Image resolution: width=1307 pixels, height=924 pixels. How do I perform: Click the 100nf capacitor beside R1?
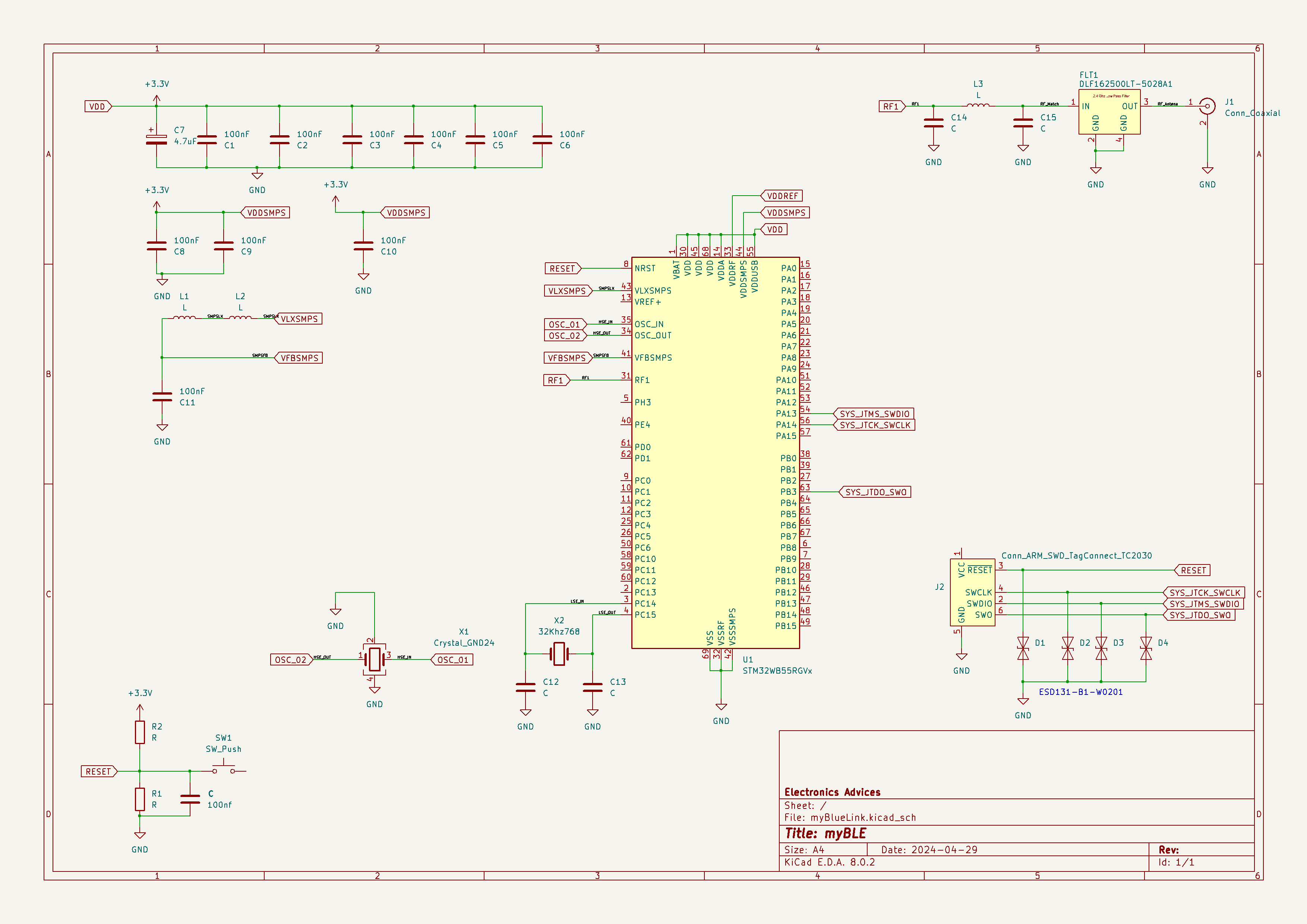pyautogui.click(x=190, y=799)
